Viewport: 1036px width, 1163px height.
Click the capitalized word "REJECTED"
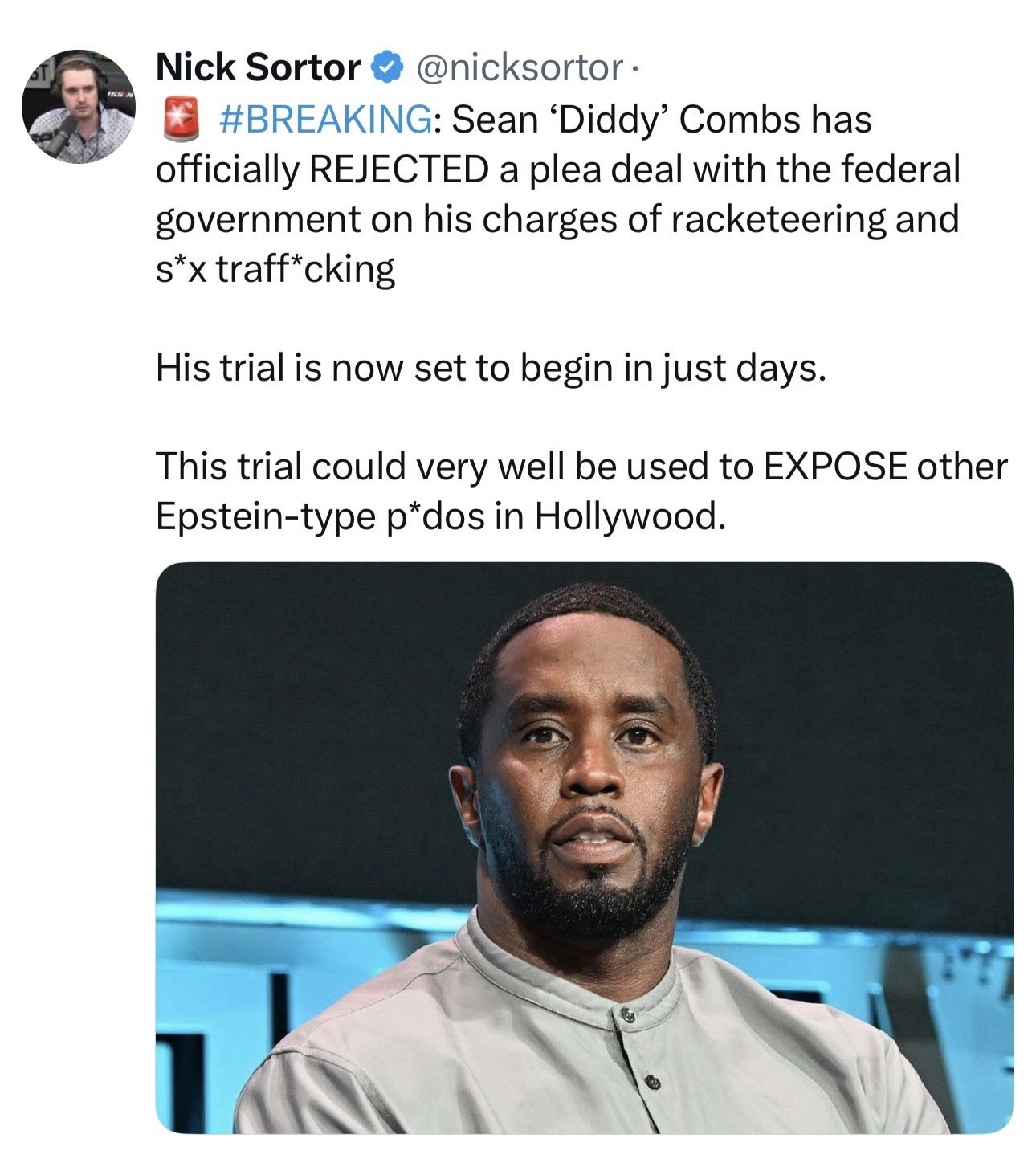click(398, 169)
